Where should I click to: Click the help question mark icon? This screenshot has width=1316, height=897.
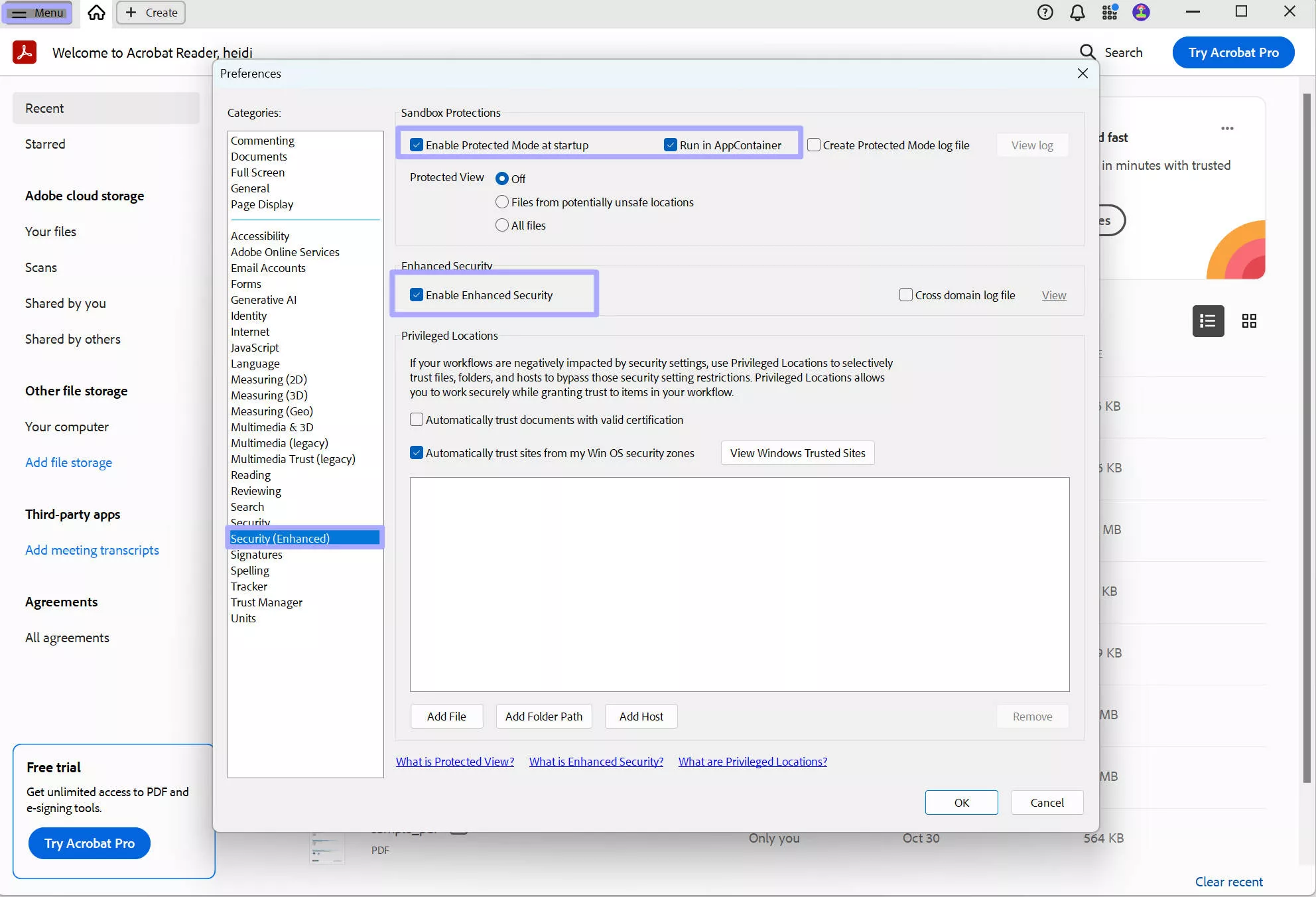(1045, 12)
